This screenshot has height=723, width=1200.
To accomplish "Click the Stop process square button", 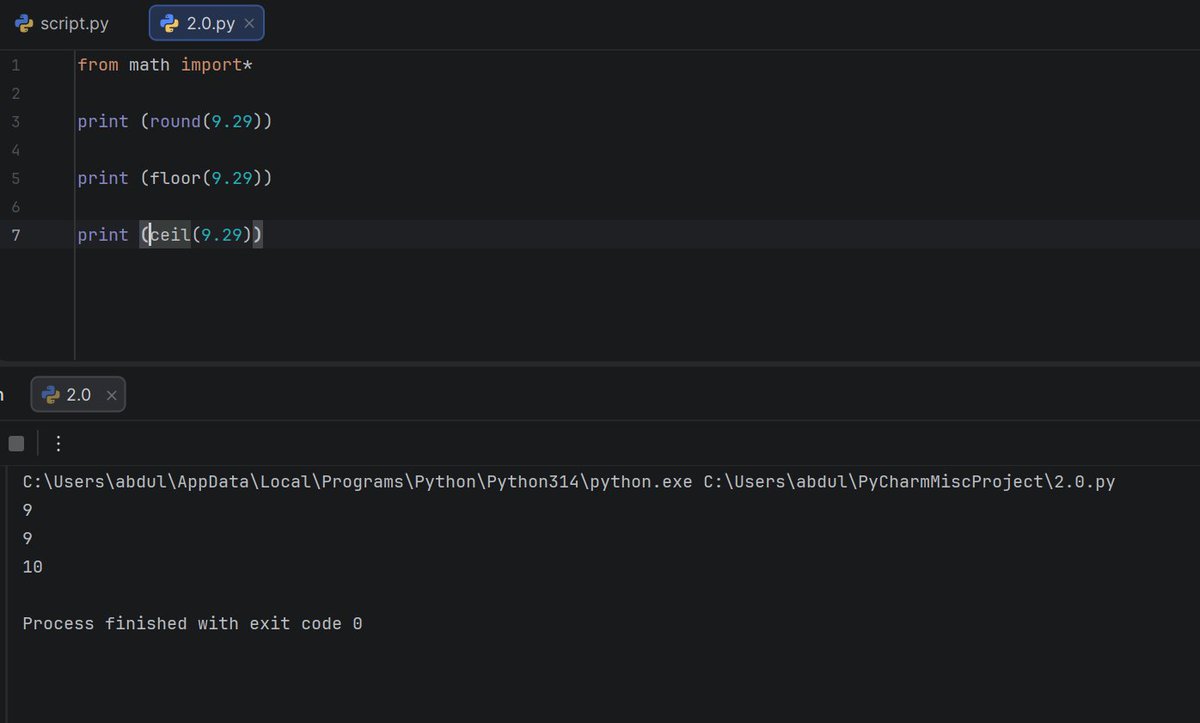I will (16, 443).
